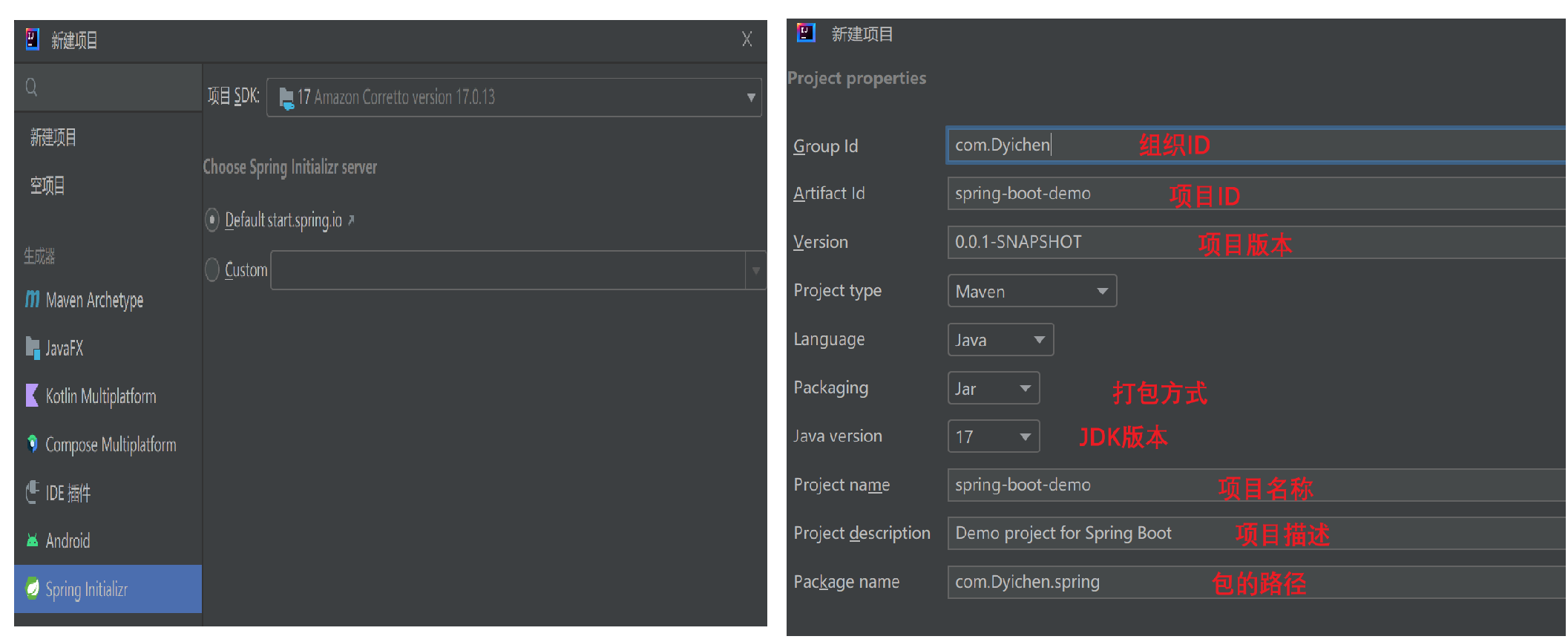Click the JavaFX generator icon
This screenshot has width=1568, height=642.
pyautogui.click(x=33, y=347)
